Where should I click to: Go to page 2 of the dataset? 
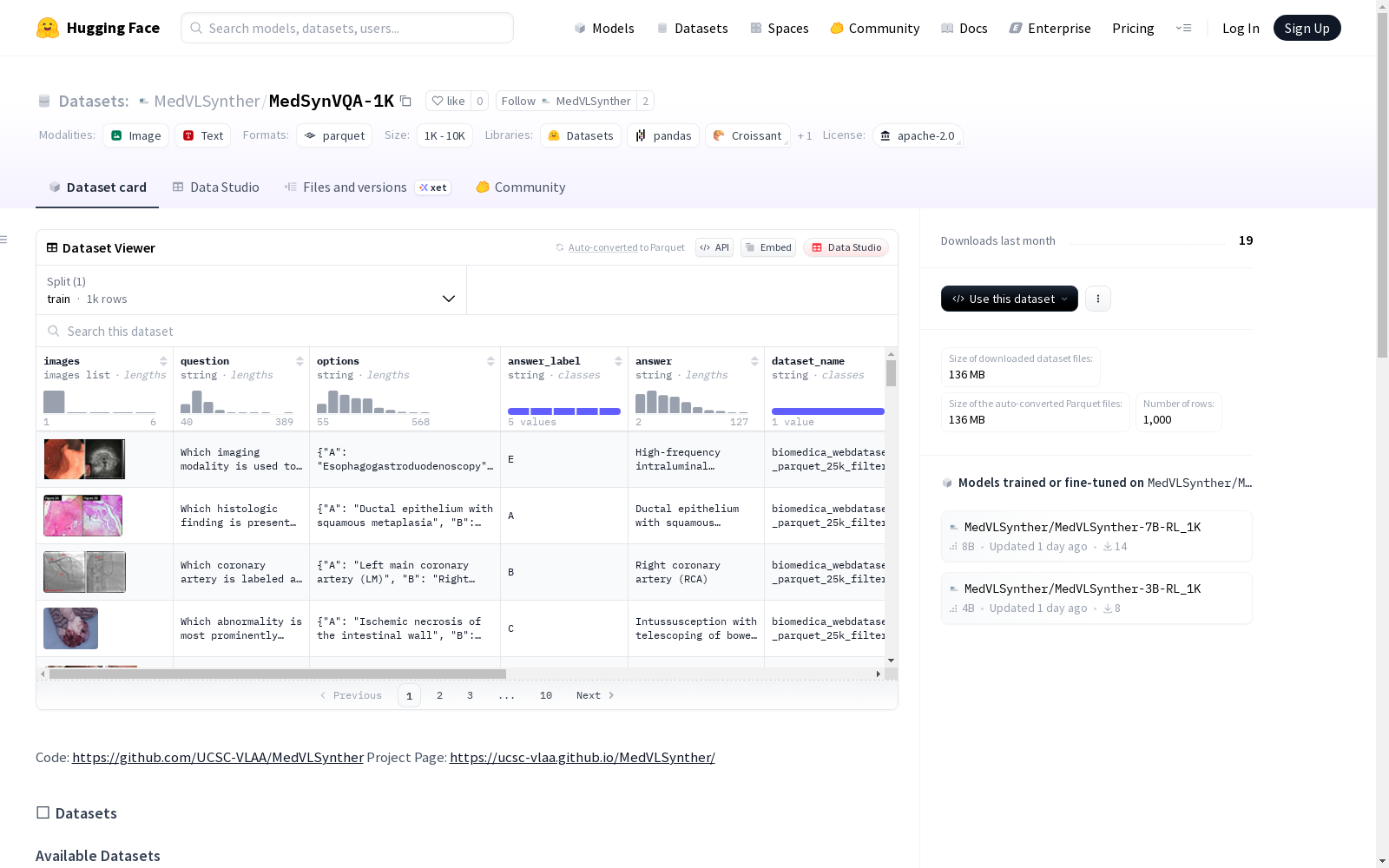point(440,695)
